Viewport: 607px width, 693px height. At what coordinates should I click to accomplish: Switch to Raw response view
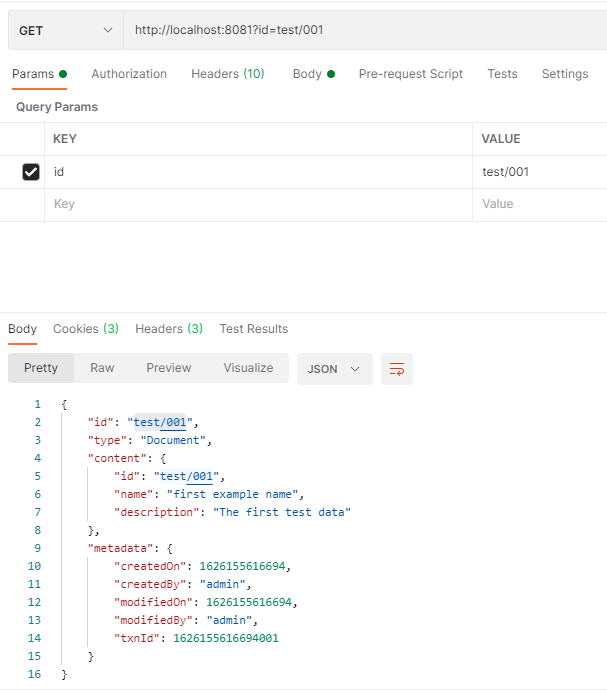(x=102, y=368)
